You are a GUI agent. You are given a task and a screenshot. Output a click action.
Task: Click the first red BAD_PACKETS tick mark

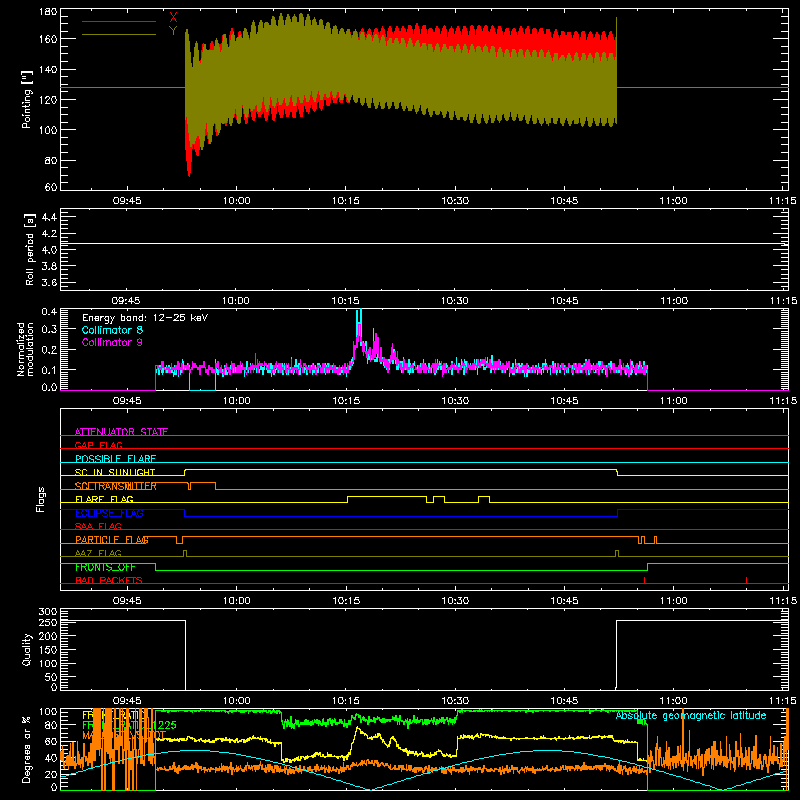644,580
